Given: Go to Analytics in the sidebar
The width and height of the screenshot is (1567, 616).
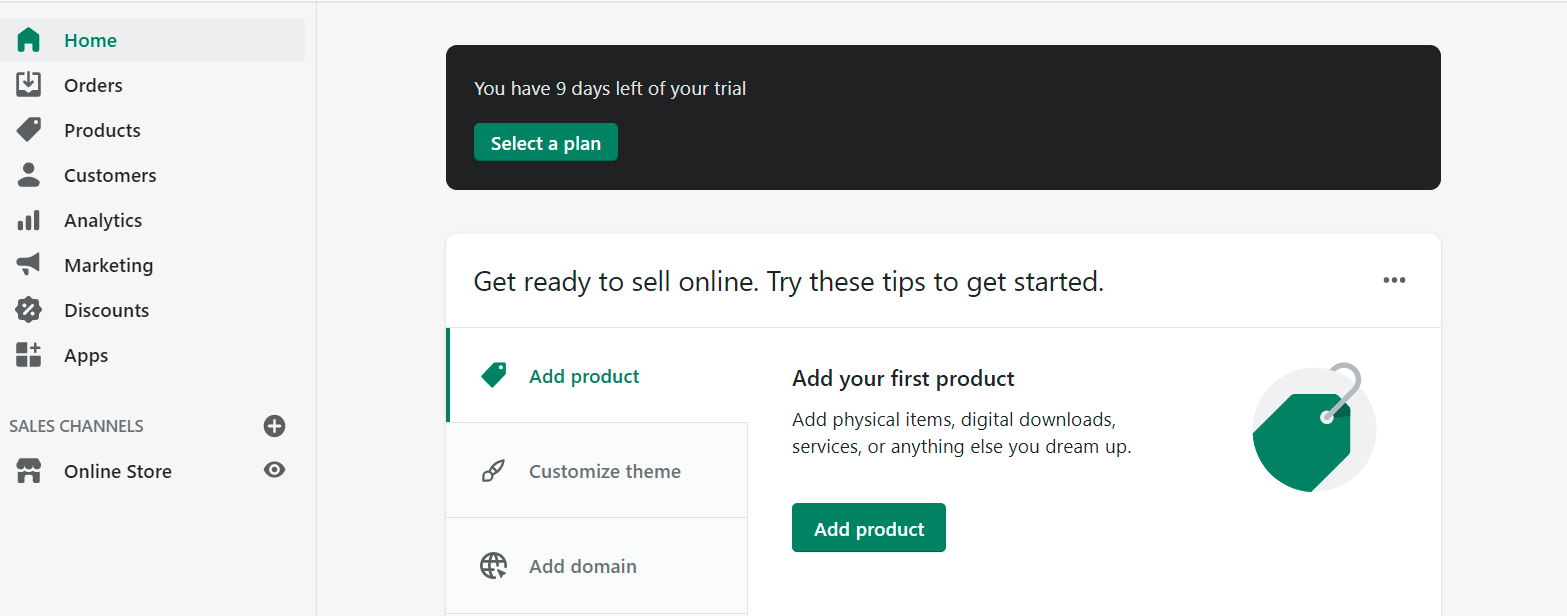Looking at the screenshot, I should [x=103, y=220].
